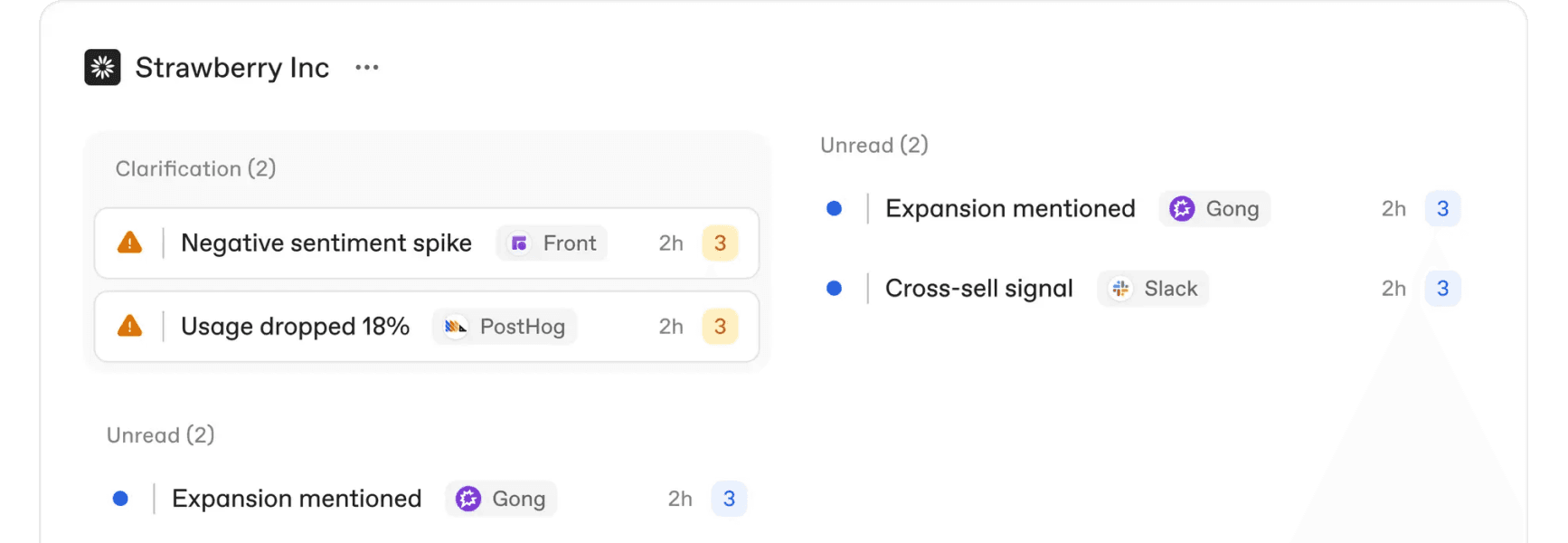Select the PostHog source tag
Viewport: 1568px width, 543px height.
click(505, 326)
